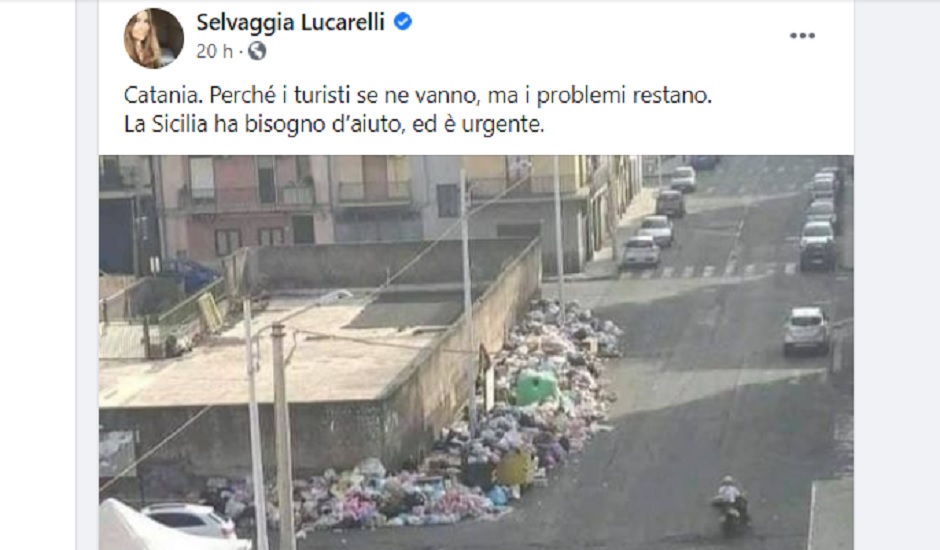The width and height of the screenshot is (940, 550).
Task: Open the three-dot post options menu
Action: (x=802, y=35)
